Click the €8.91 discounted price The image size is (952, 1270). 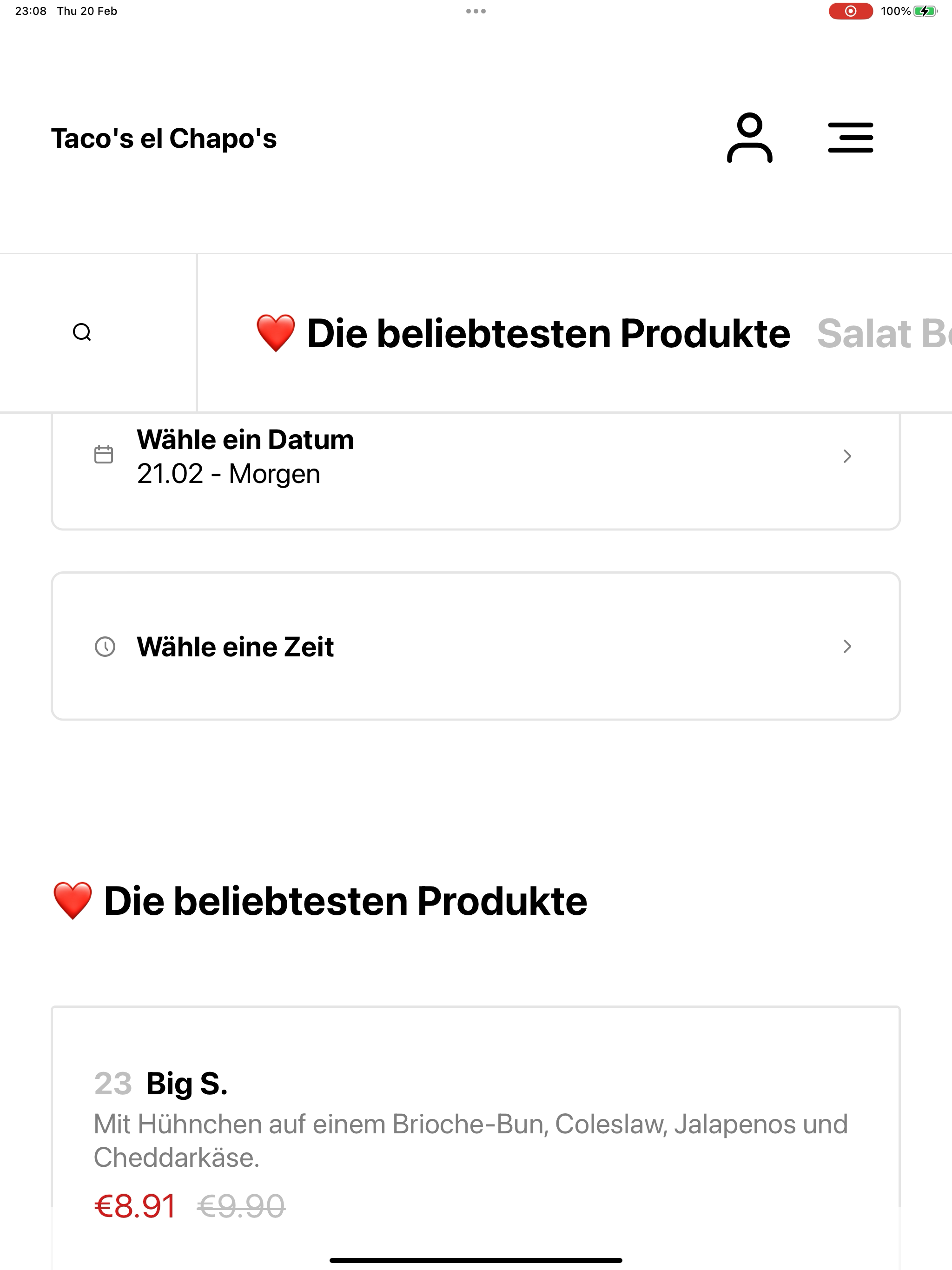click(134, 1206)
